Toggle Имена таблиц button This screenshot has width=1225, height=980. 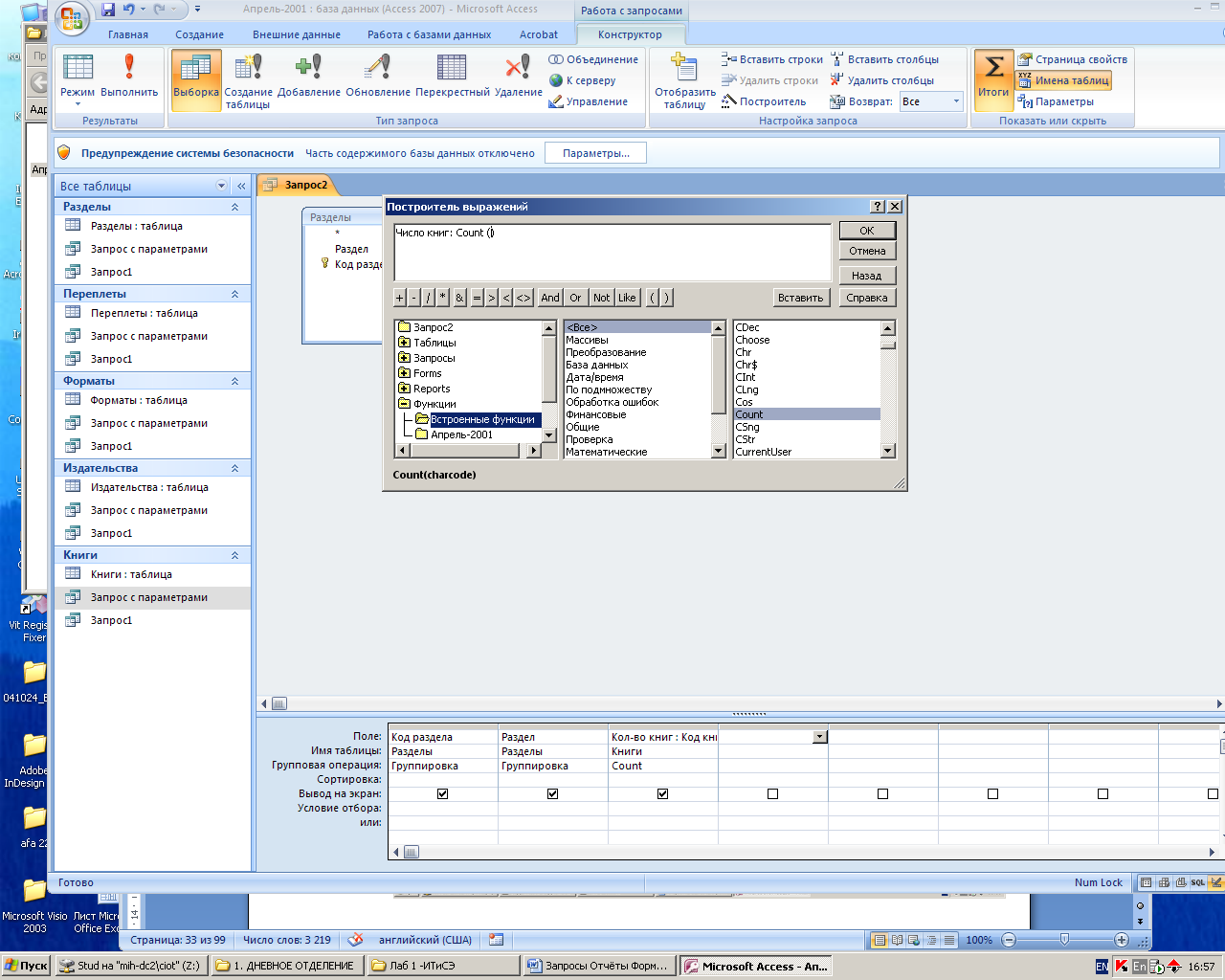coord(1063,80)
